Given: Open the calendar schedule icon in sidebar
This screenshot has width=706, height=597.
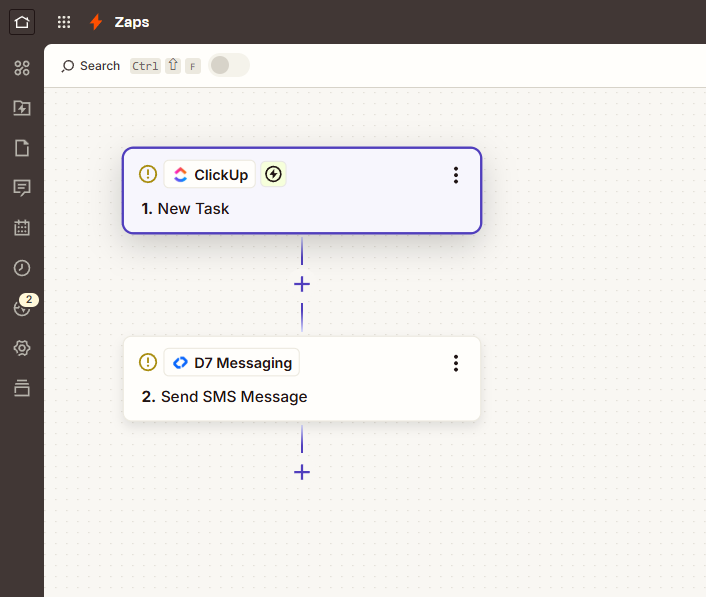Looking at the screenshot, I should pos(22,228).
